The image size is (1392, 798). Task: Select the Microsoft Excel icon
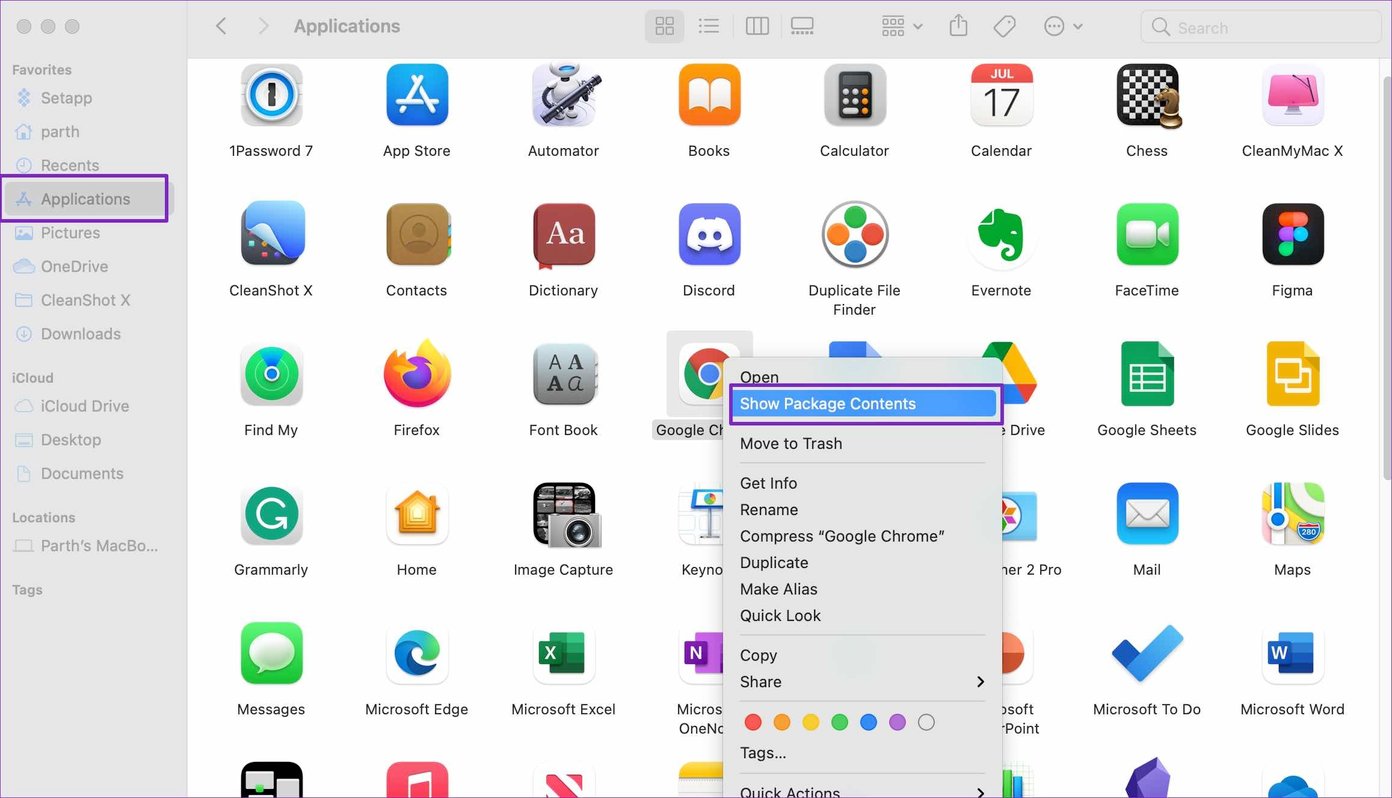click(x=564, y=654)
